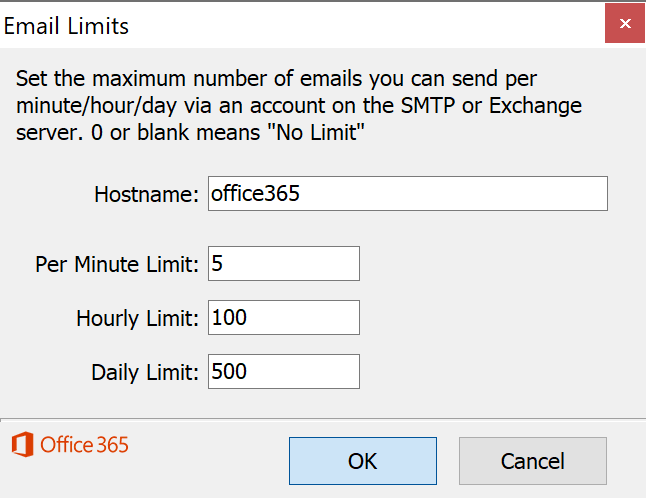Click into the Hourly Limit field showing 100
The image size is (646, 498).
coord(284,318)
